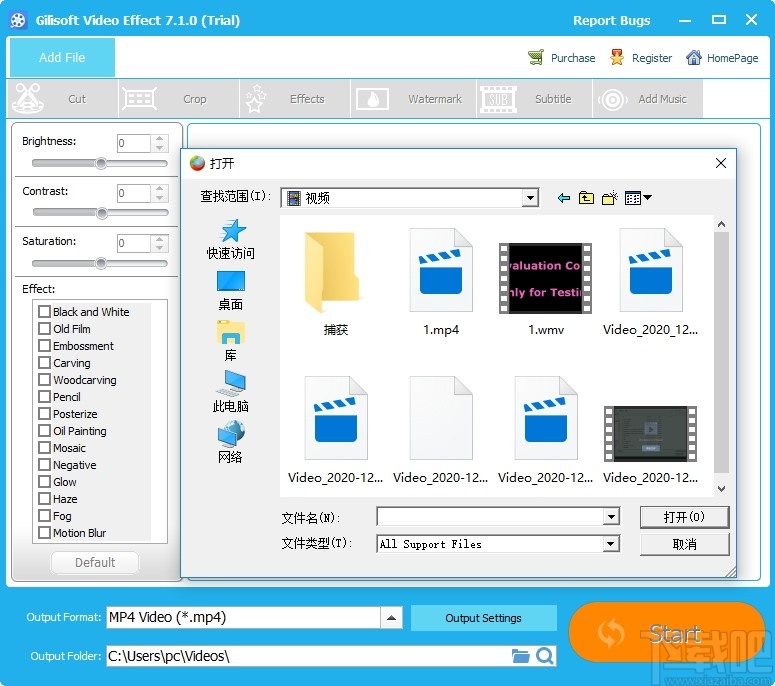Select Libraries (库) in dialog sidebar
Screen dimensions: 775x686
click(231, 341)
